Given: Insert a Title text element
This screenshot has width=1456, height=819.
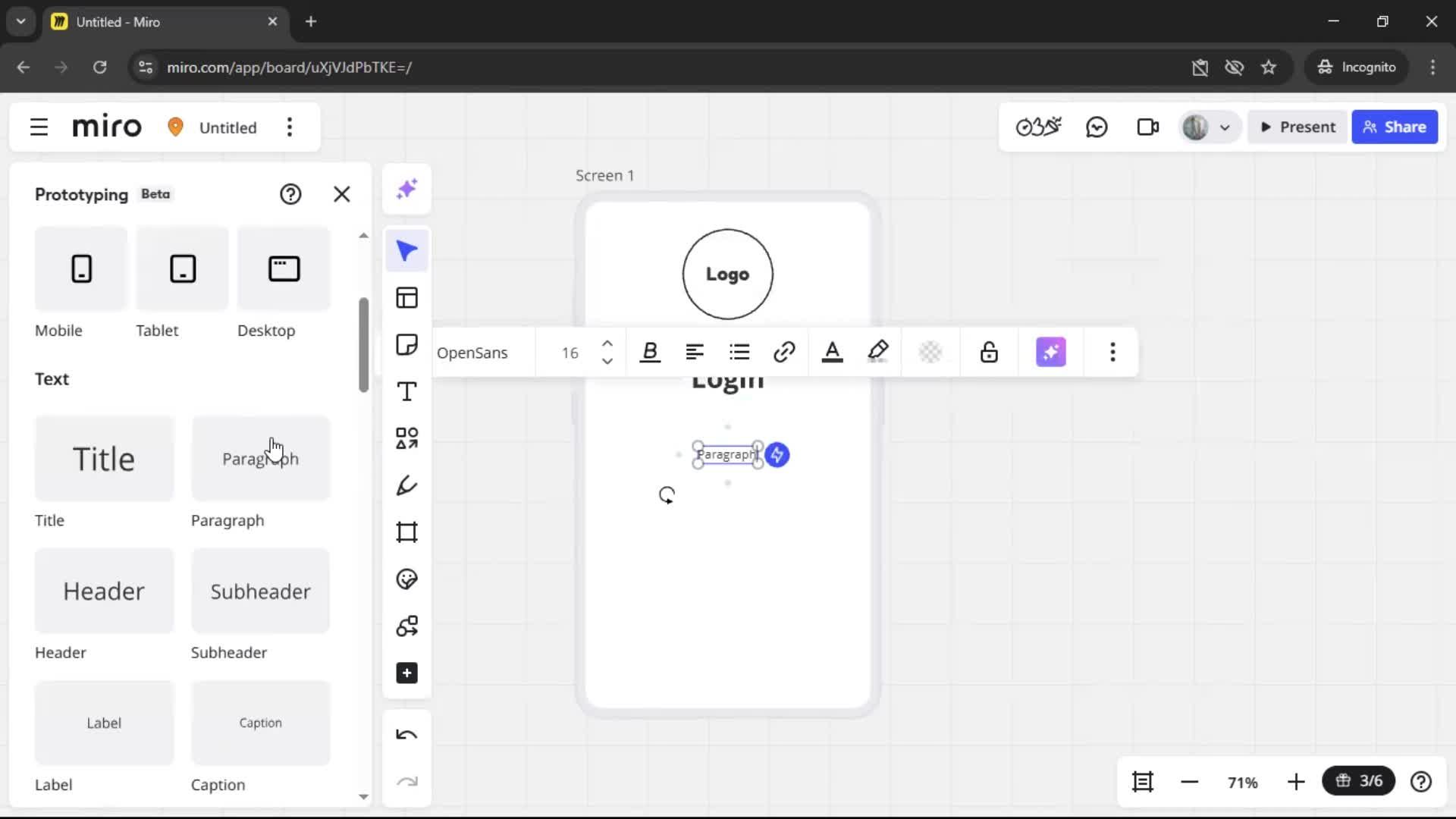Looking at the screenshot, I should click(105, 459).
